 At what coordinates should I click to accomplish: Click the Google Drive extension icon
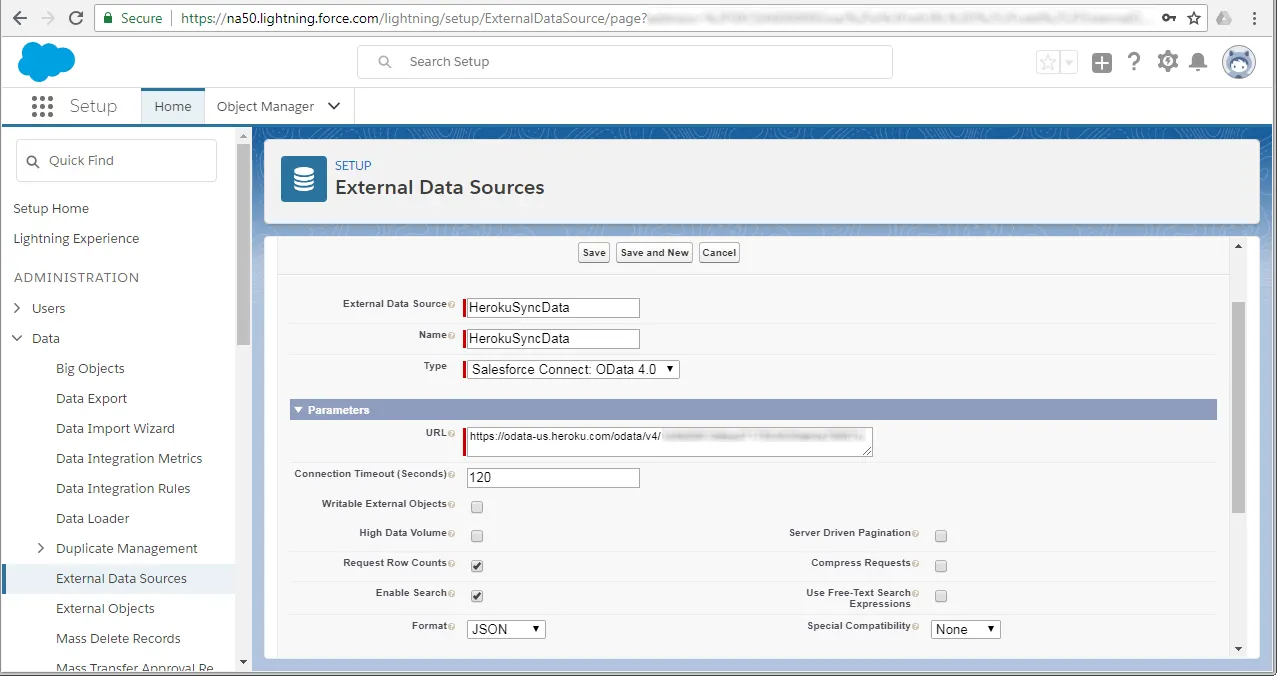tap(1223, 18)
